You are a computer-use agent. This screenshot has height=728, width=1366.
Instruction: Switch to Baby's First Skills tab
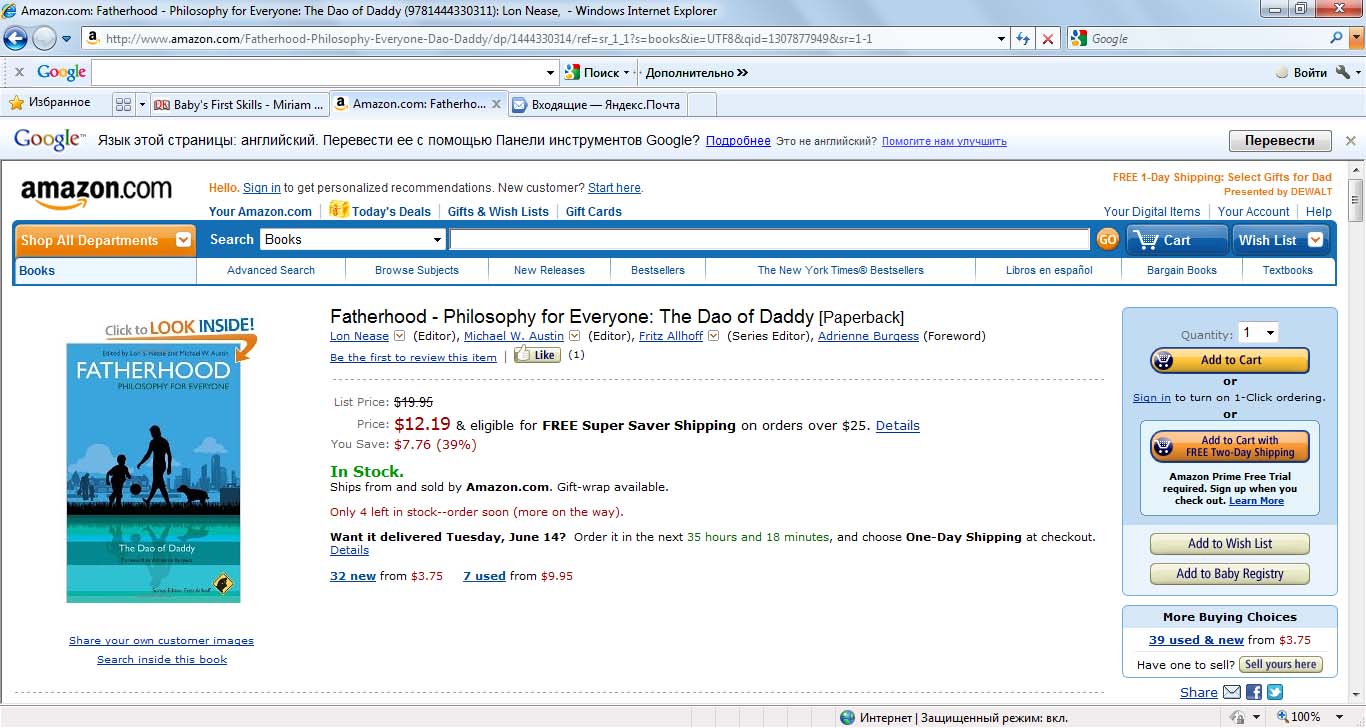point(240,104)
